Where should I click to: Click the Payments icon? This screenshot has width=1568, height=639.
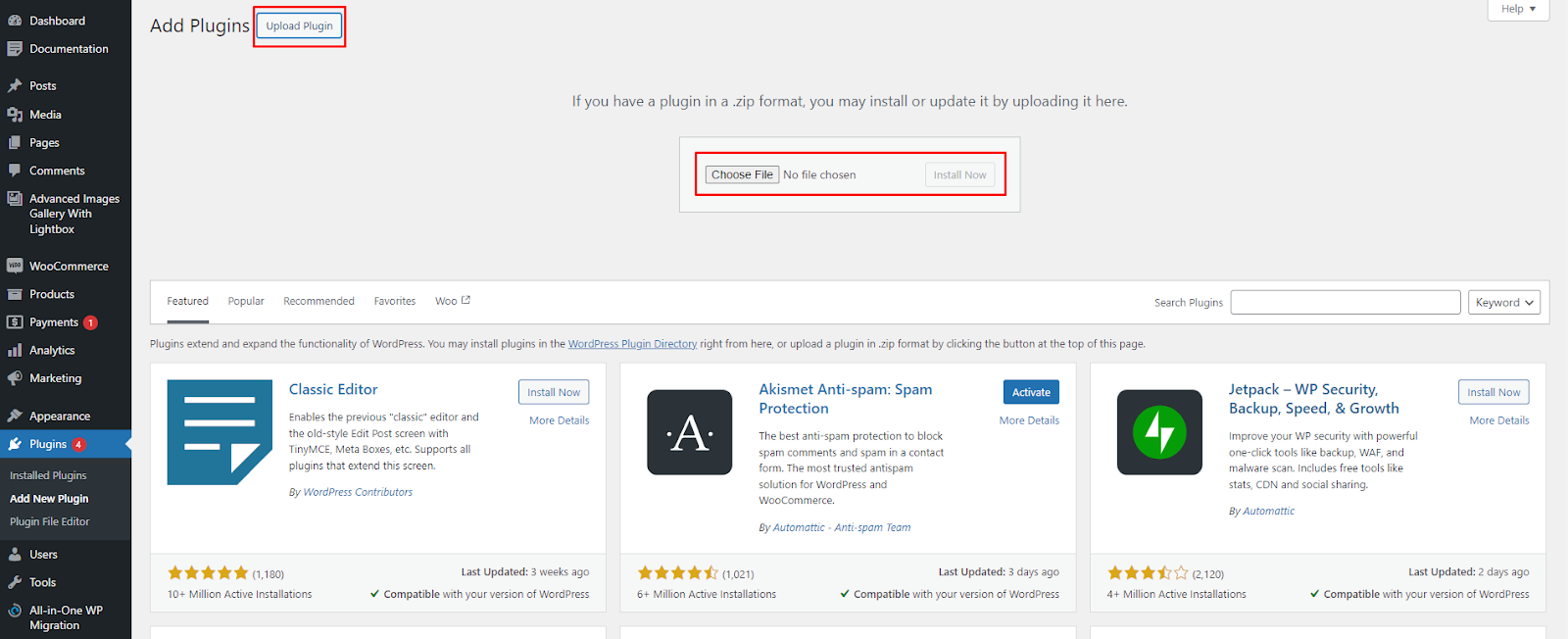point(15,322)
